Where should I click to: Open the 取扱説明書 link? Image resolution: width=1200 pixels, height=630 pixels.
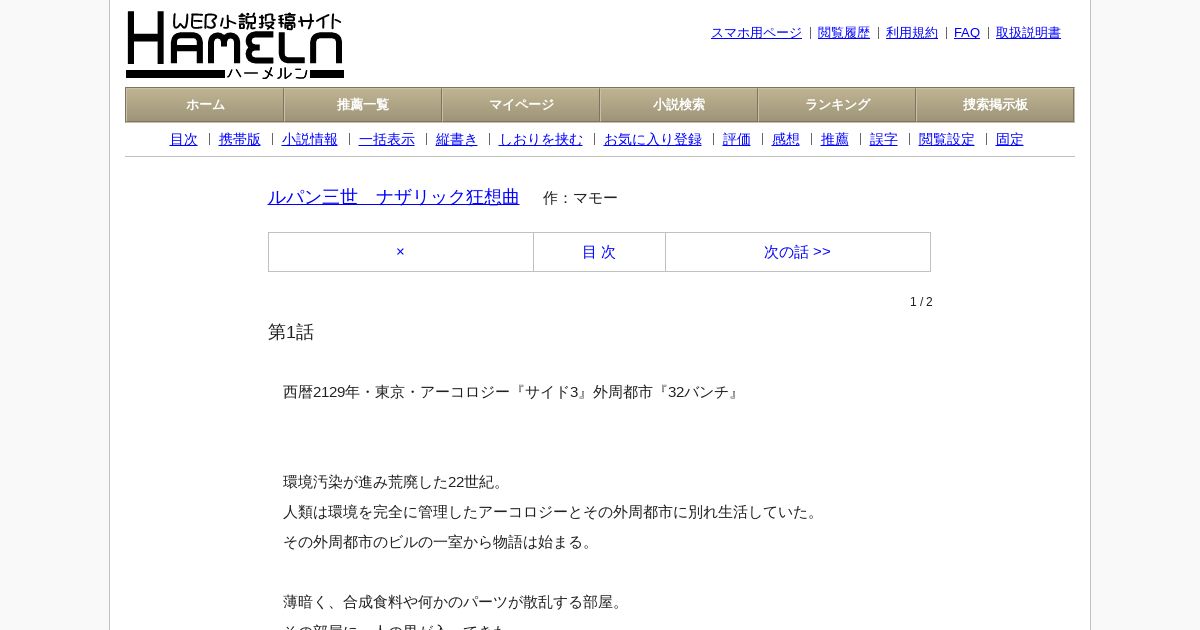(x=1028, y=33)
